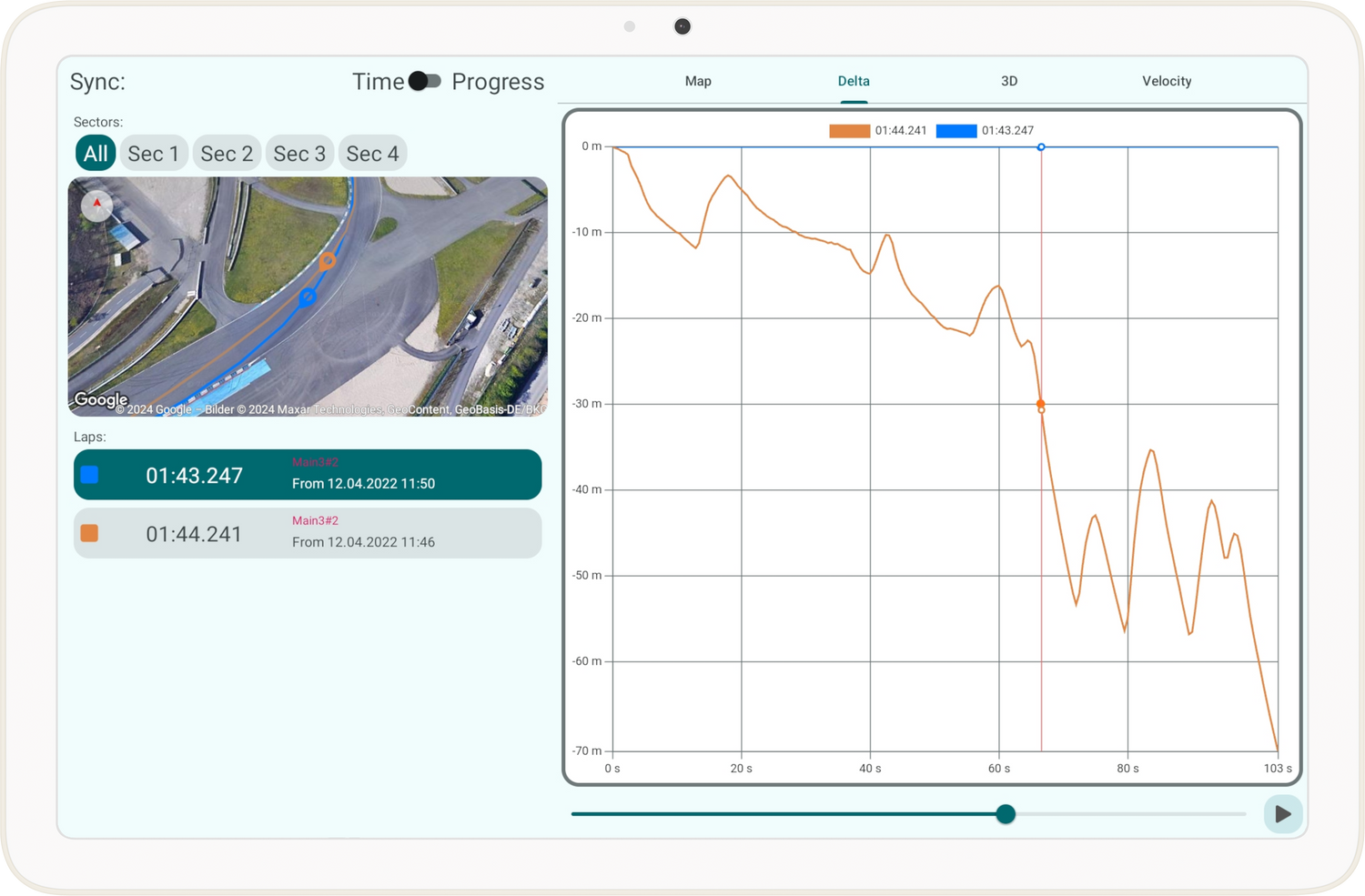Switch to the Velocity tab
The height and width of the screenshot is (896, 1365).
point(1167,81)
